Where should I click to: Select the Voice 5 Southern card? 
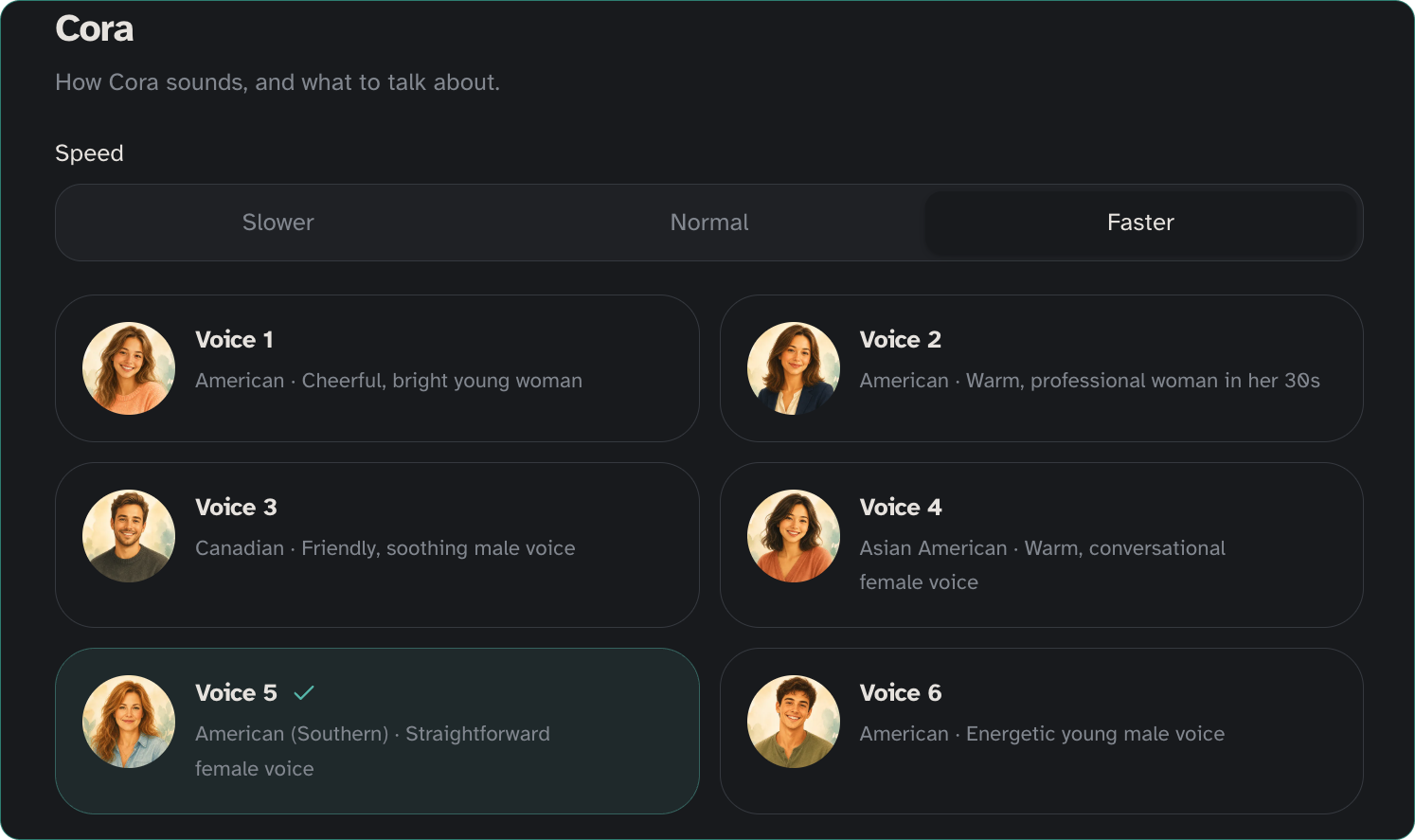[x=377, y=731]
